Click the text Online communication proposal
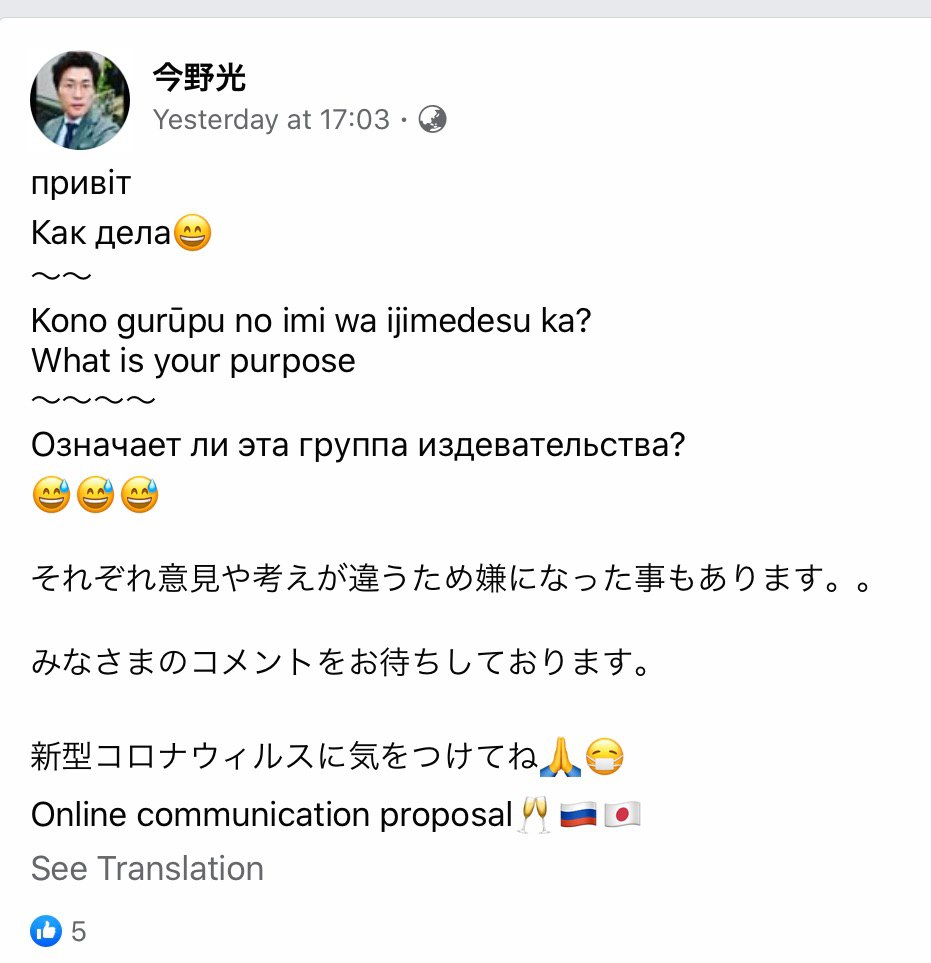 (x=271, y=815)
